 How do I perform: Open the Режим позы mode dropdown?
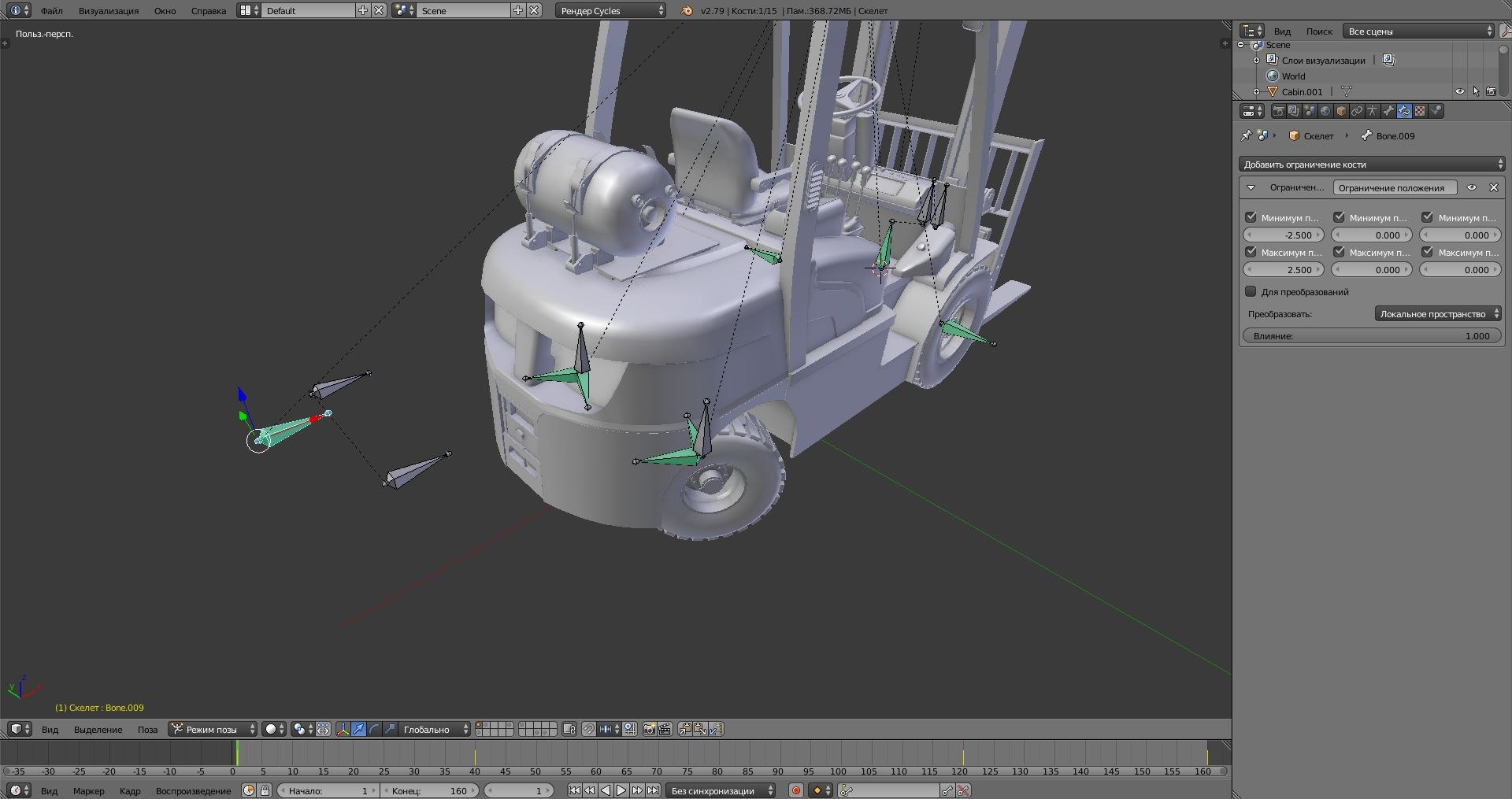coord(213,729)
